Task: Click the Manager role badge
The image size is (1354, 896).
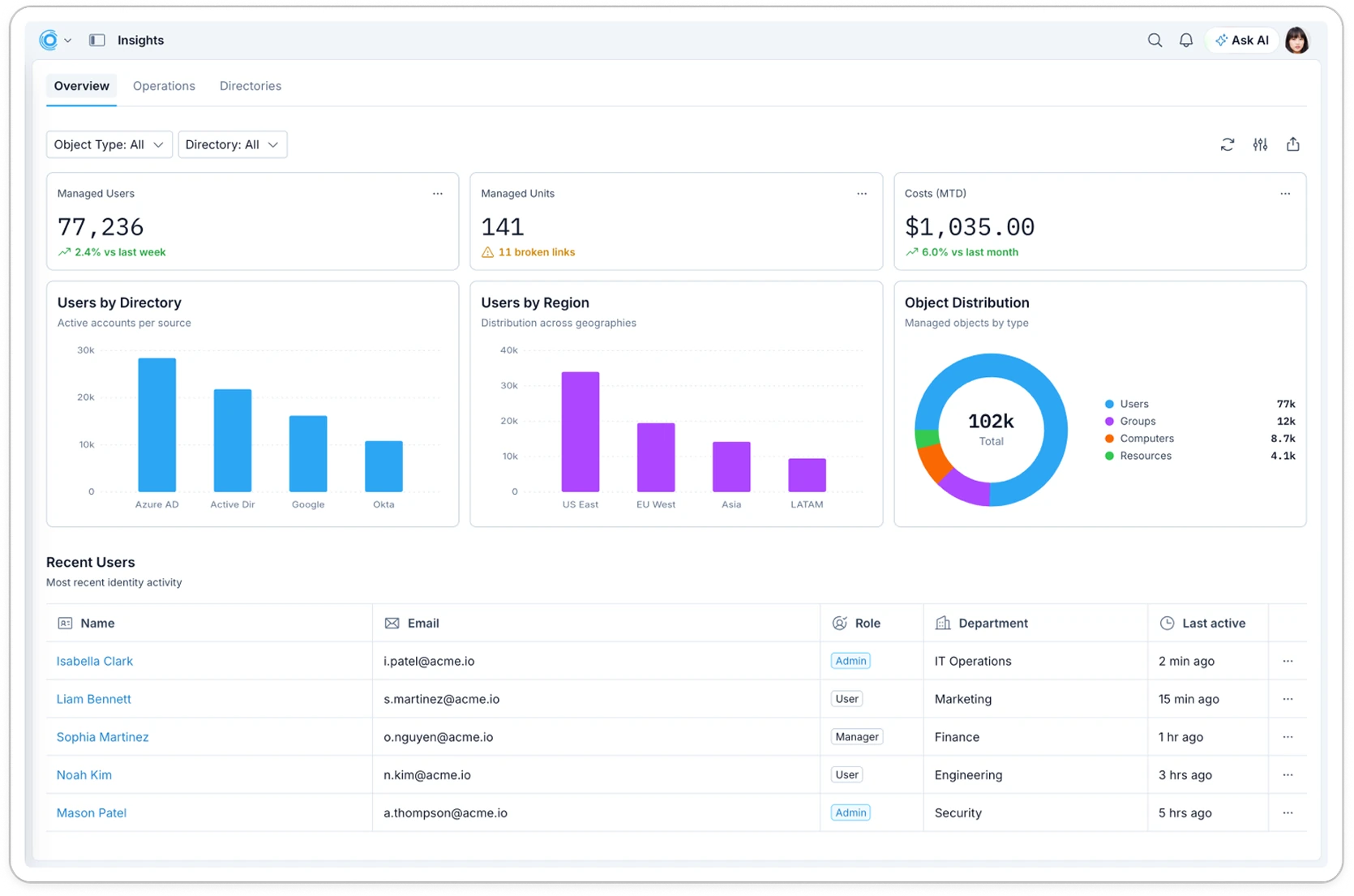Action: click(x=857, y=737)
